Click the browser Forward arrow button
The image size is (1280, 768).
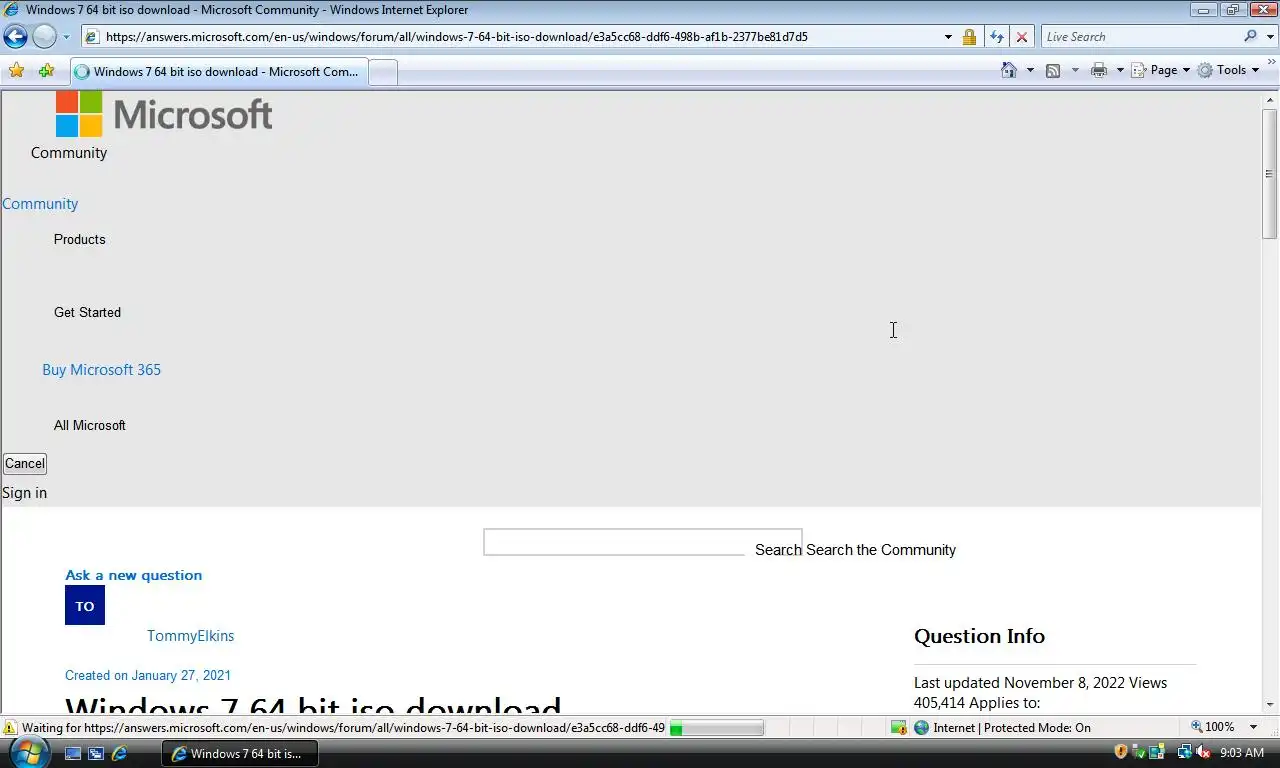[x=44, y=37]
